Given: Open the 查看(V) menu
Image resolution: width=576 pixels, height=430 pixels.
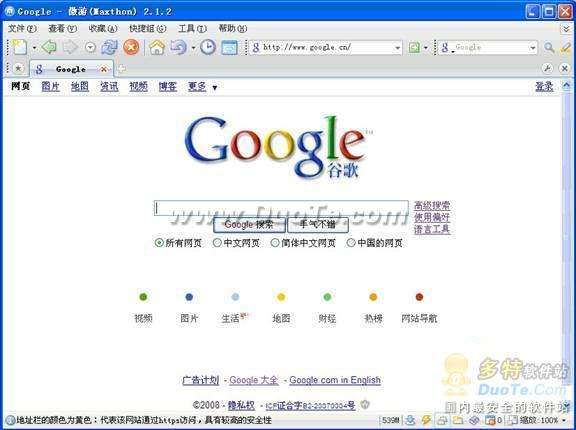Looking at the screenshot, I should coord(62,28).
